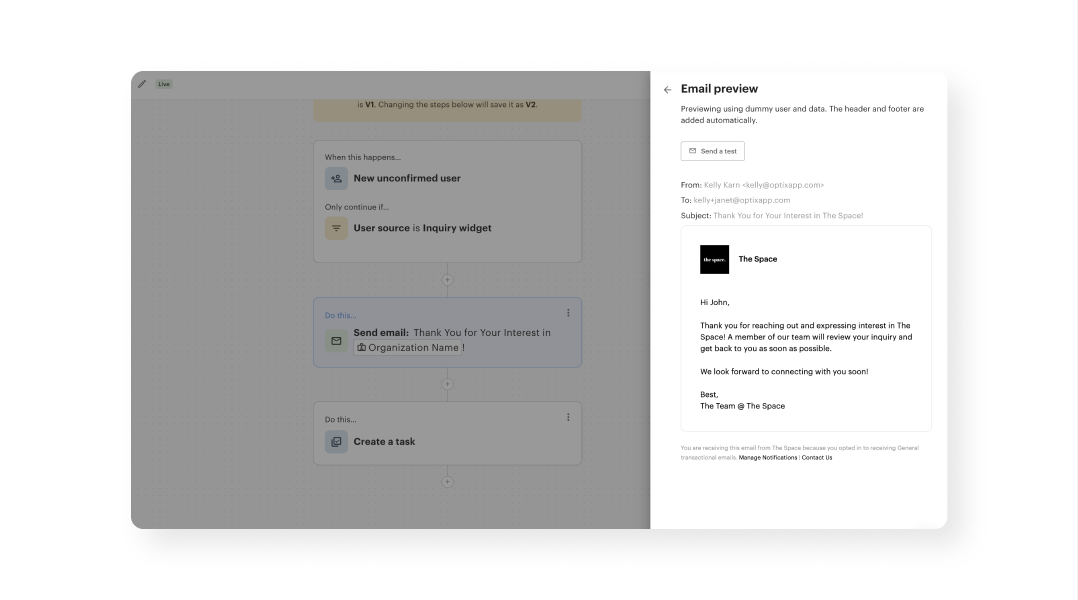Screen dimensions: 1078x600
Task: Click the recipient address kelly+janet@optixapp.com
Action: (x=740, y=200)
